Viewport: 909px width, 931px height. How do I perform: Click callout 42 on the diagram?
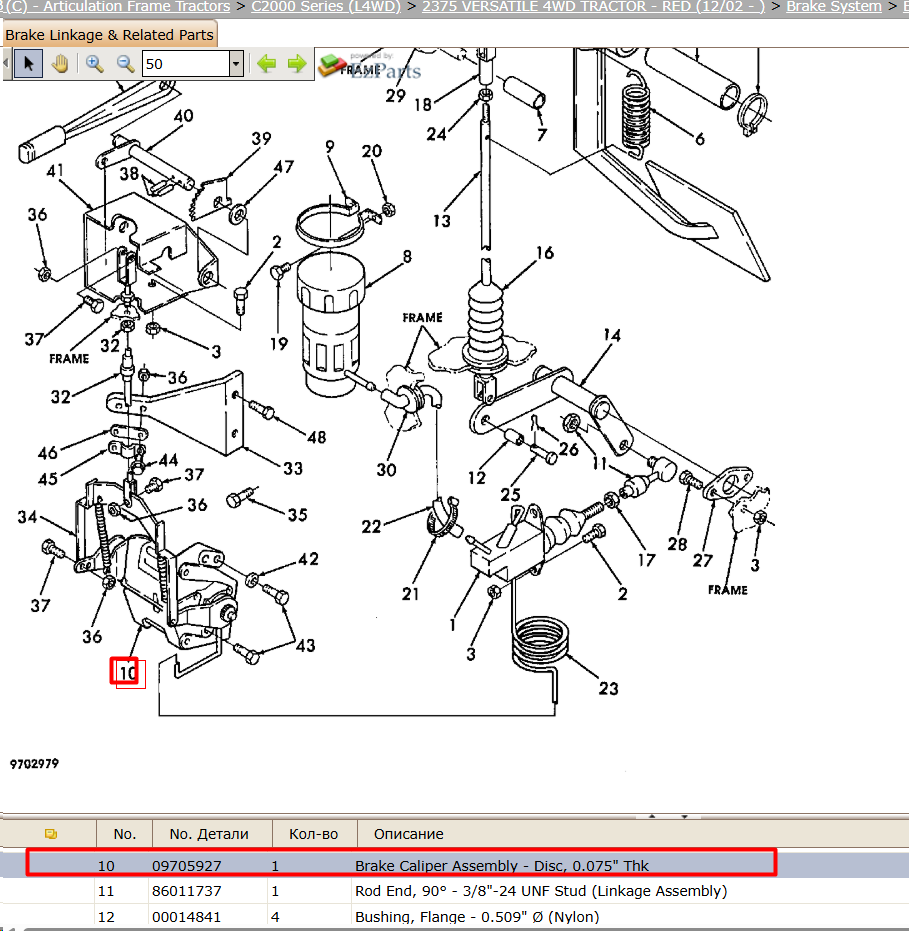click(308, 559)
